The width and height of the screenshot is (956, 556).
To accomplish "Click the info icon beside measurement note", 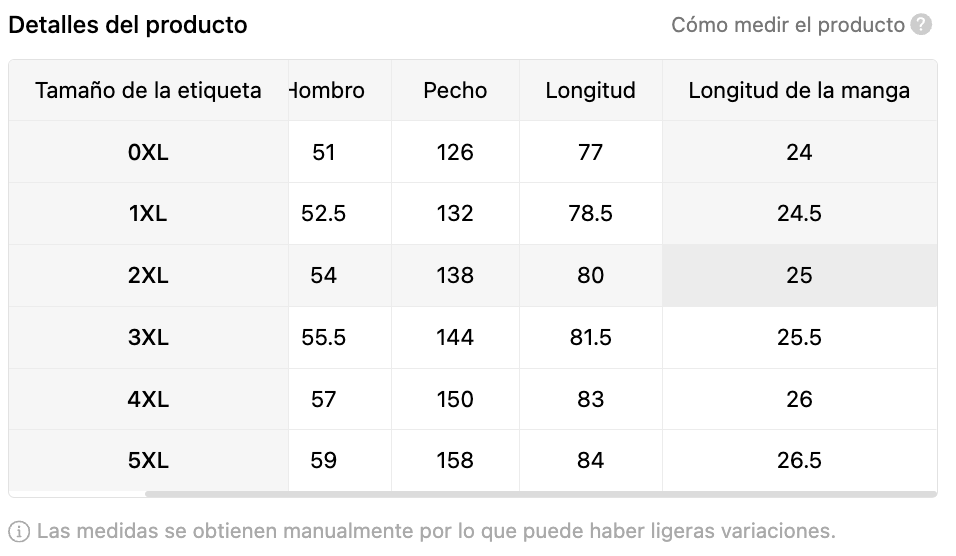I will click(x=19, y=531).
